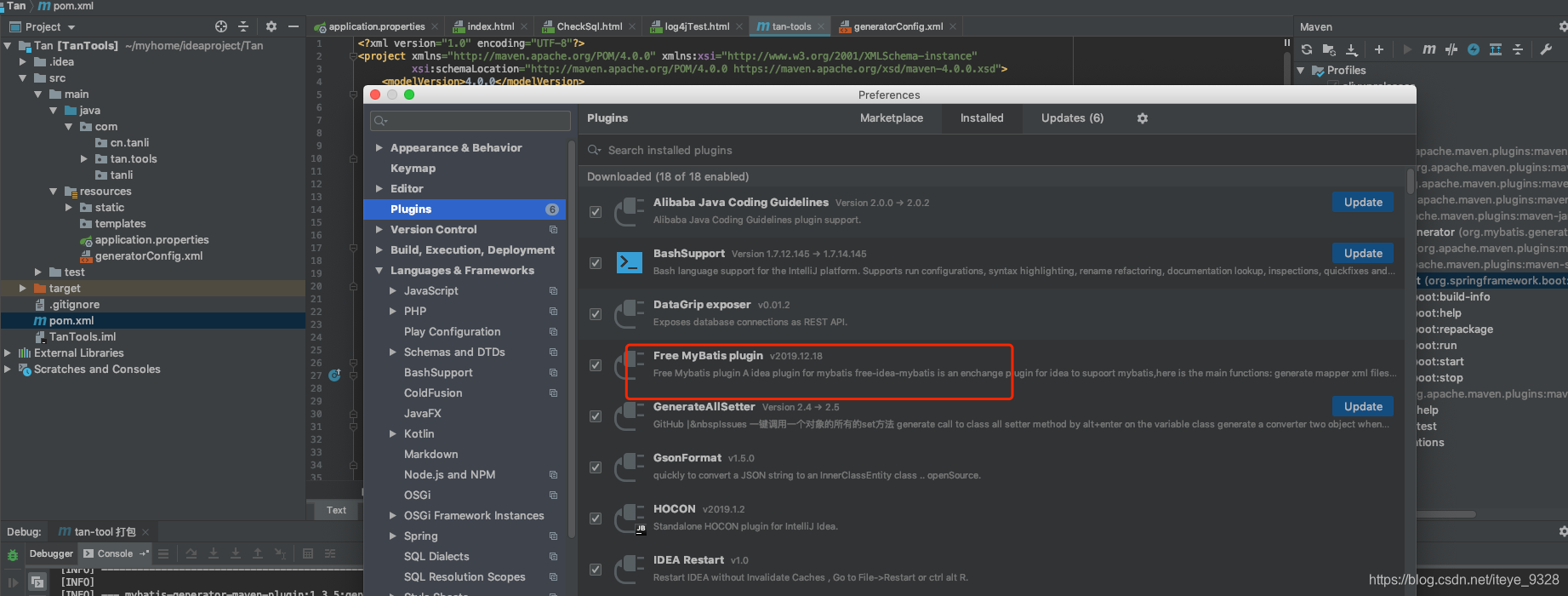The height and width of the screenshot is (596, 1568).
Task: Collapse Profiles node in Maven panel
Action: (x=1301, y=71)
